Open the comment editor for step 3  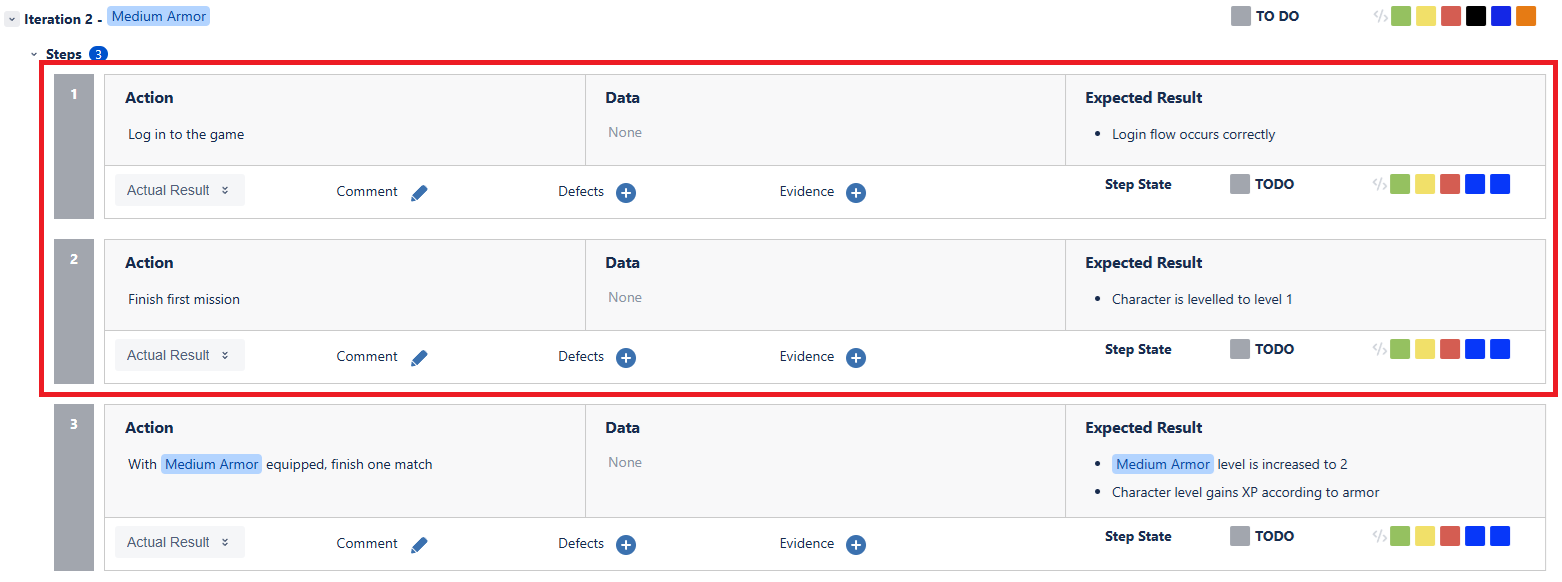tap(419, 545)
